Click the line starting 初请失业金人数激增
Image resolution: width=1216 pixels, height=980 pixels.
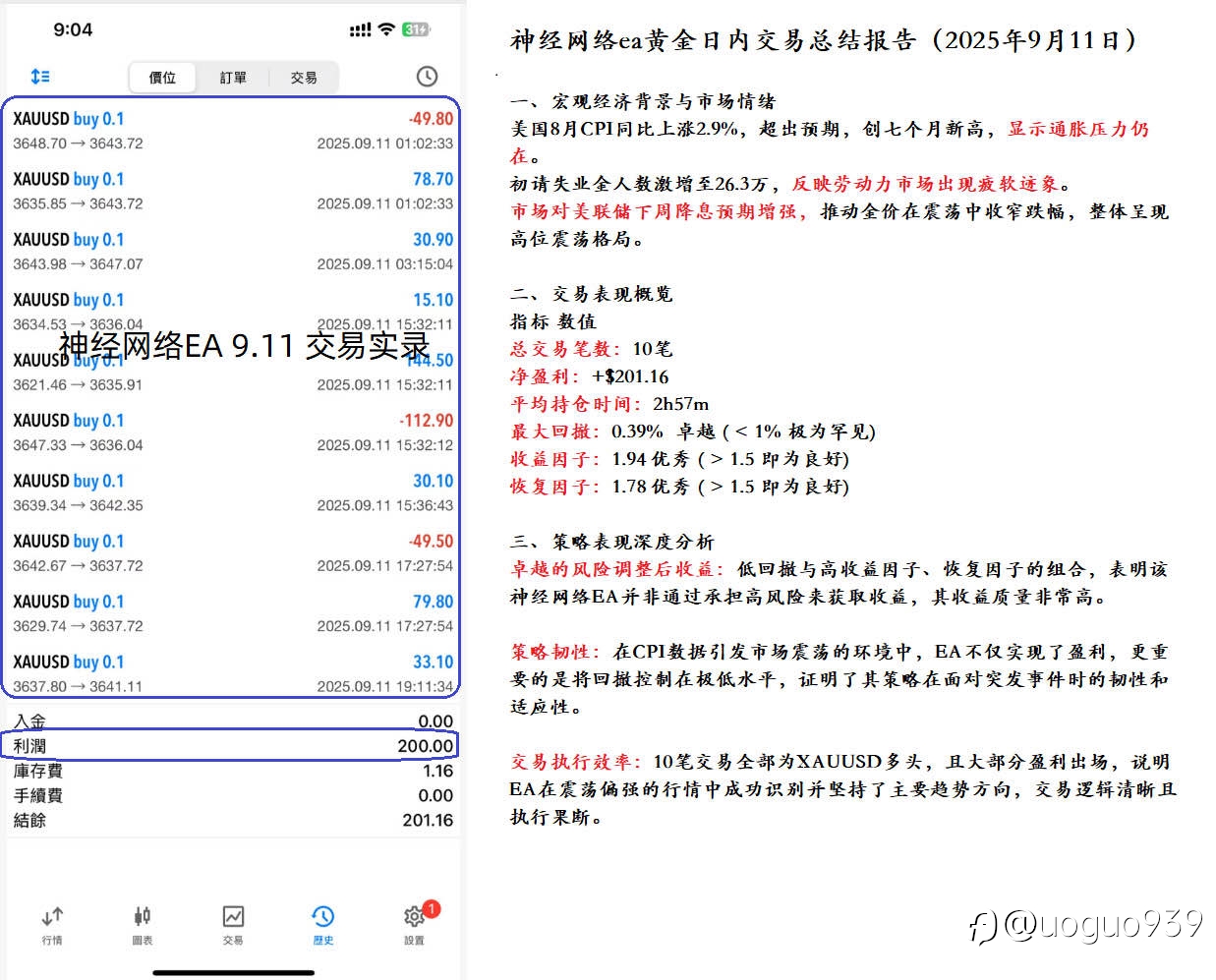tap(791, 184)
